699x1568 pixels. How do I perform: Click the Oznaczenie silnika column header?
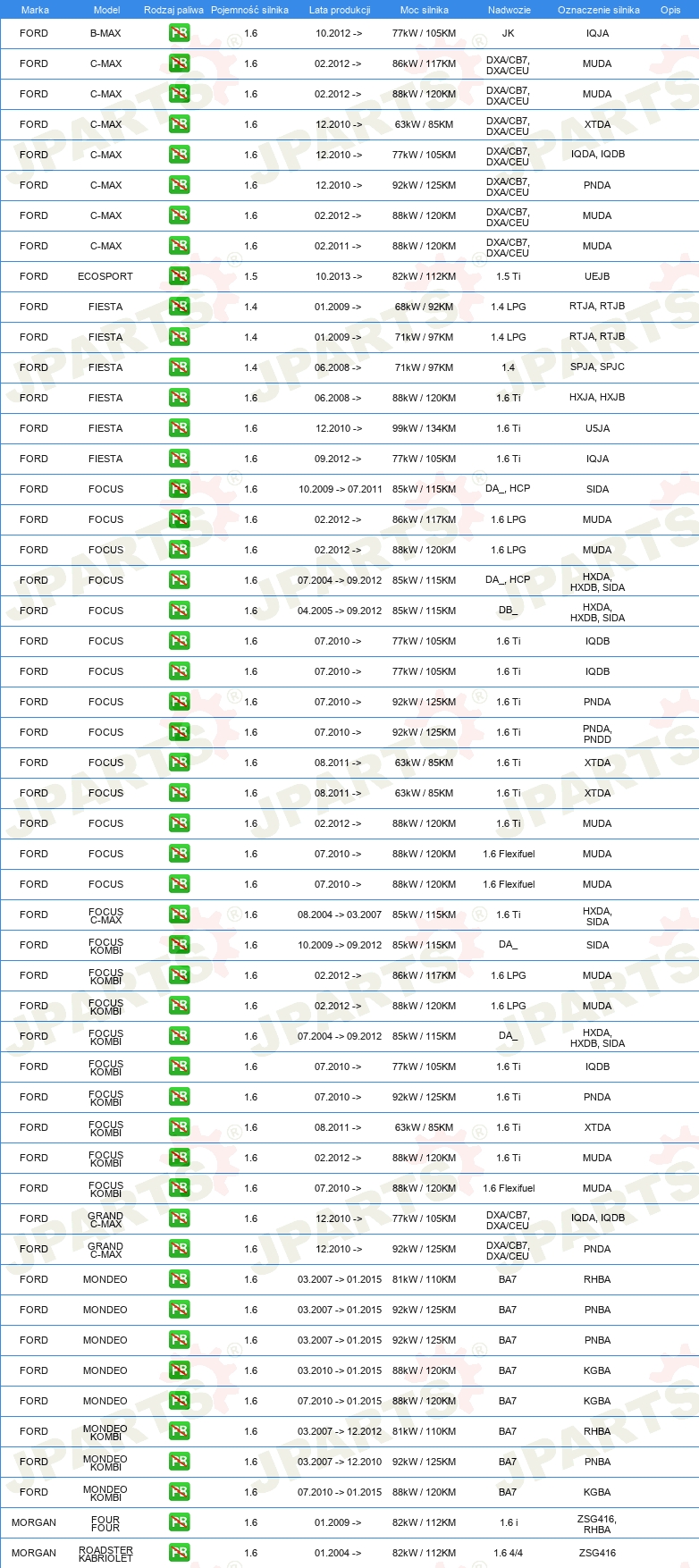(599, 10)
